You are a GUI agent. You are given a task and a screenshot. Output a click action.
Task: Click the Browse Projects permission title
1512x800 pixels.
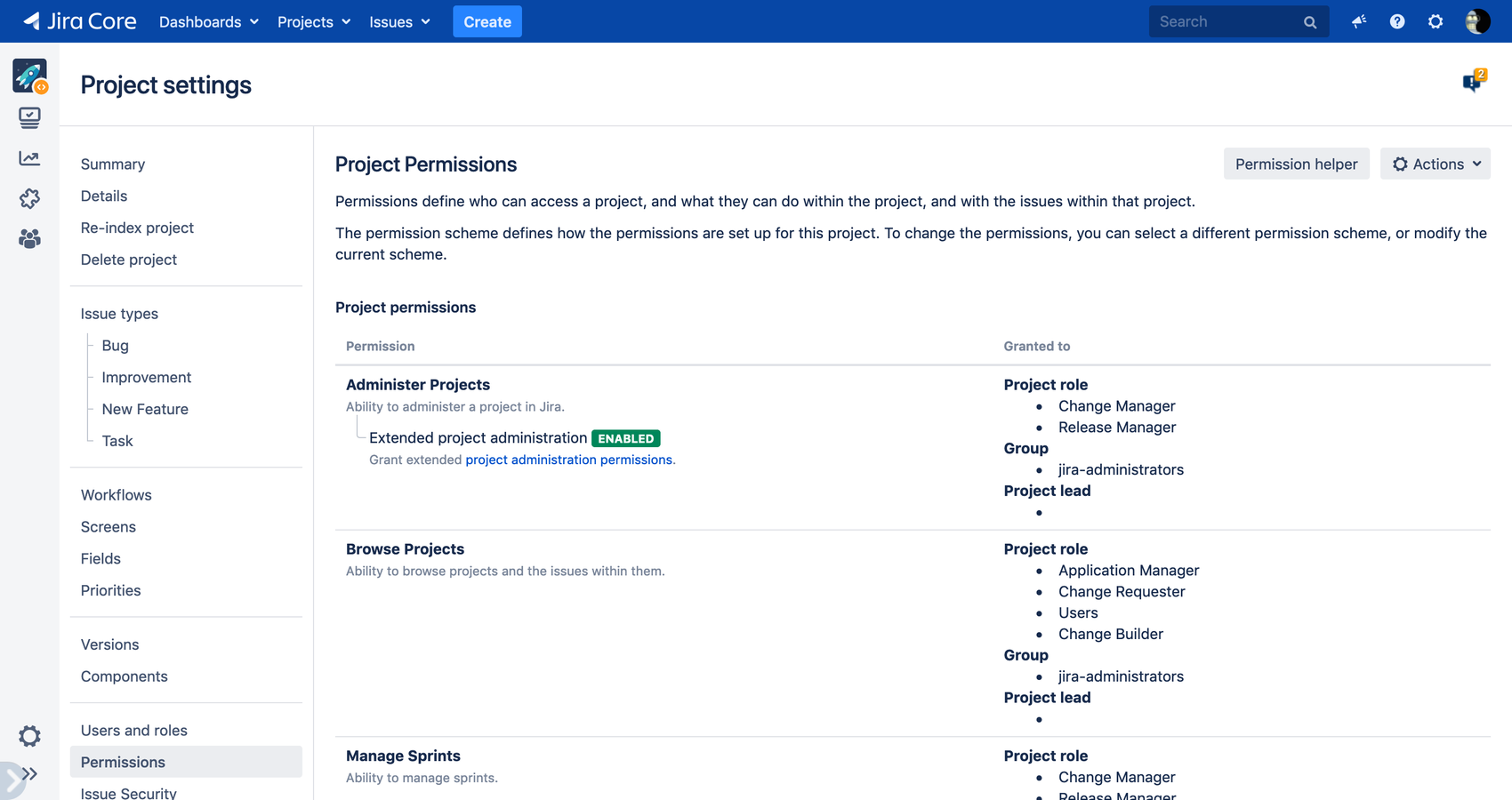[x=405, y=549]
